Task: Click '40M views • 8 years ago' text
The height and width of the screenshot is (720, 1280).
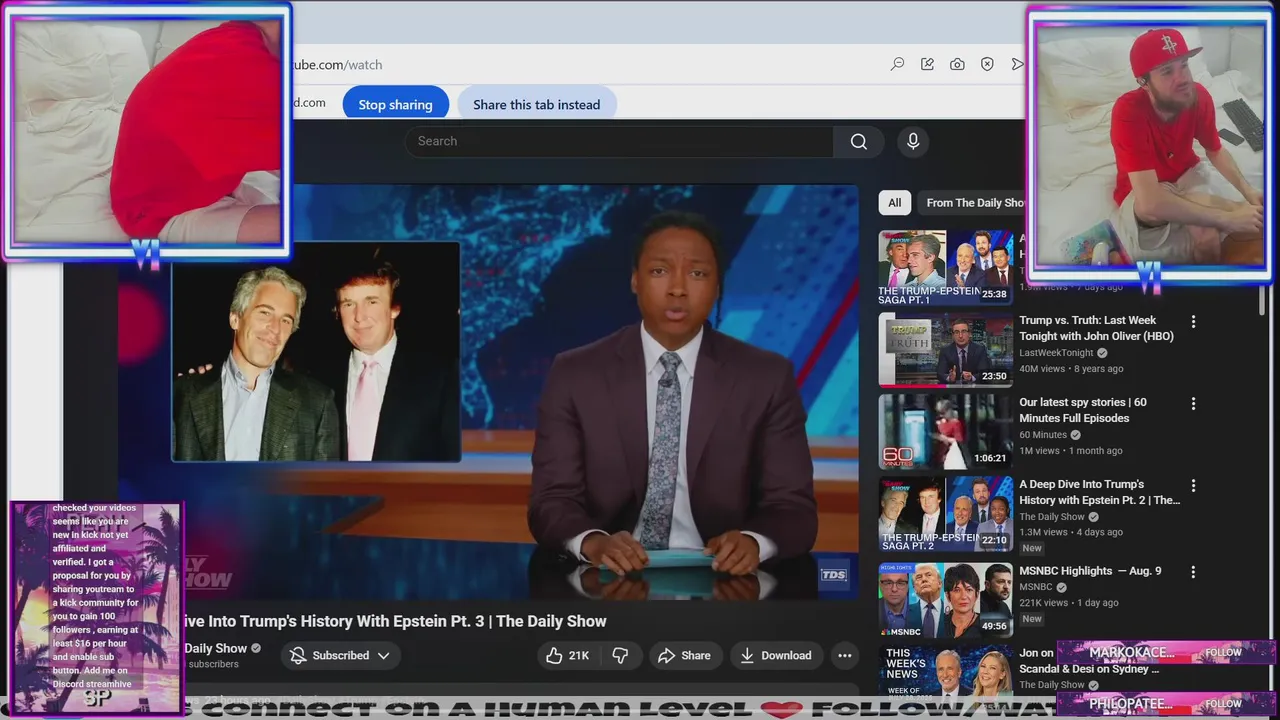Action: click(1071, 369)
